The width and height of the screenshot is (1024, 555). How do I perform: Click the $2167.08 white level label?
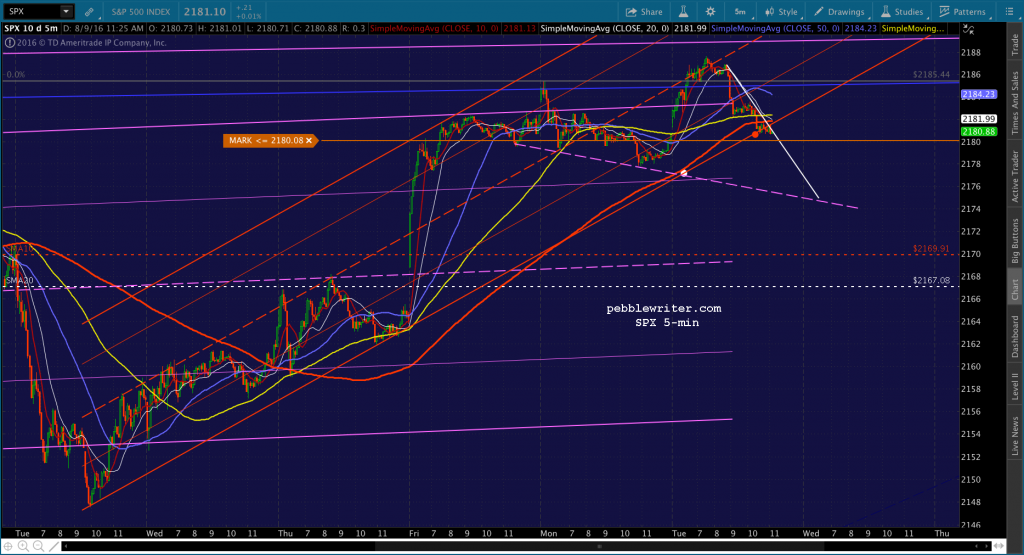(931, 281)
